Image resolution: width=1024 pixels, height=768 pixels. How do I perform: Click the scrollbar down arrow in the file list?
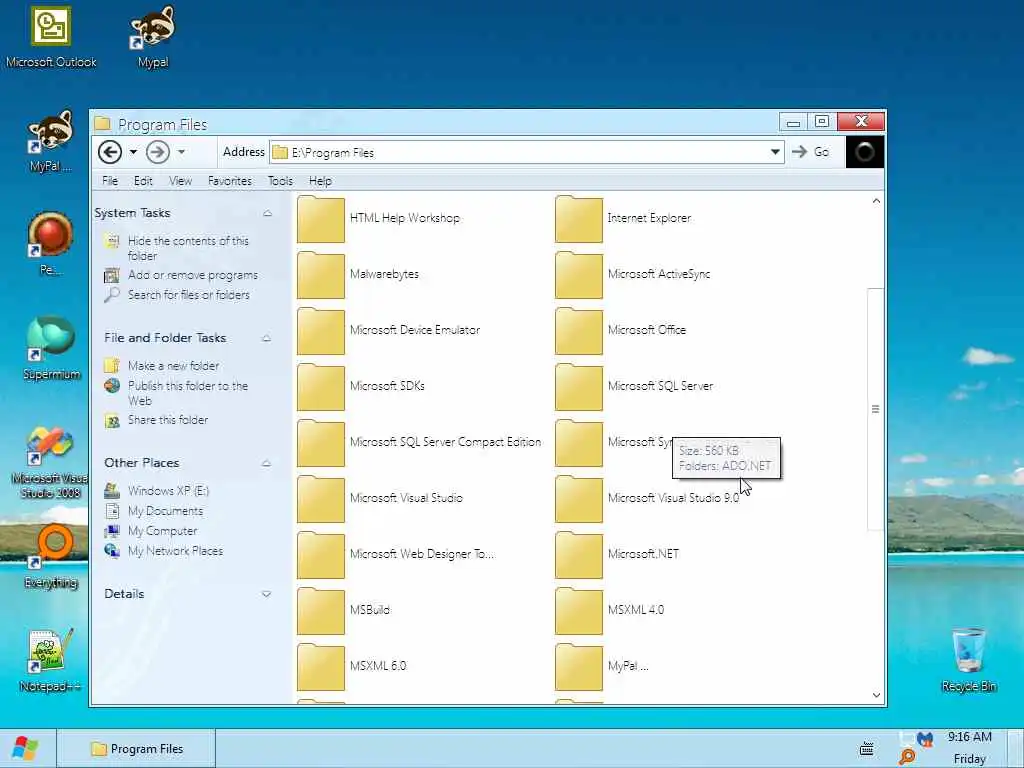(876, 696)
